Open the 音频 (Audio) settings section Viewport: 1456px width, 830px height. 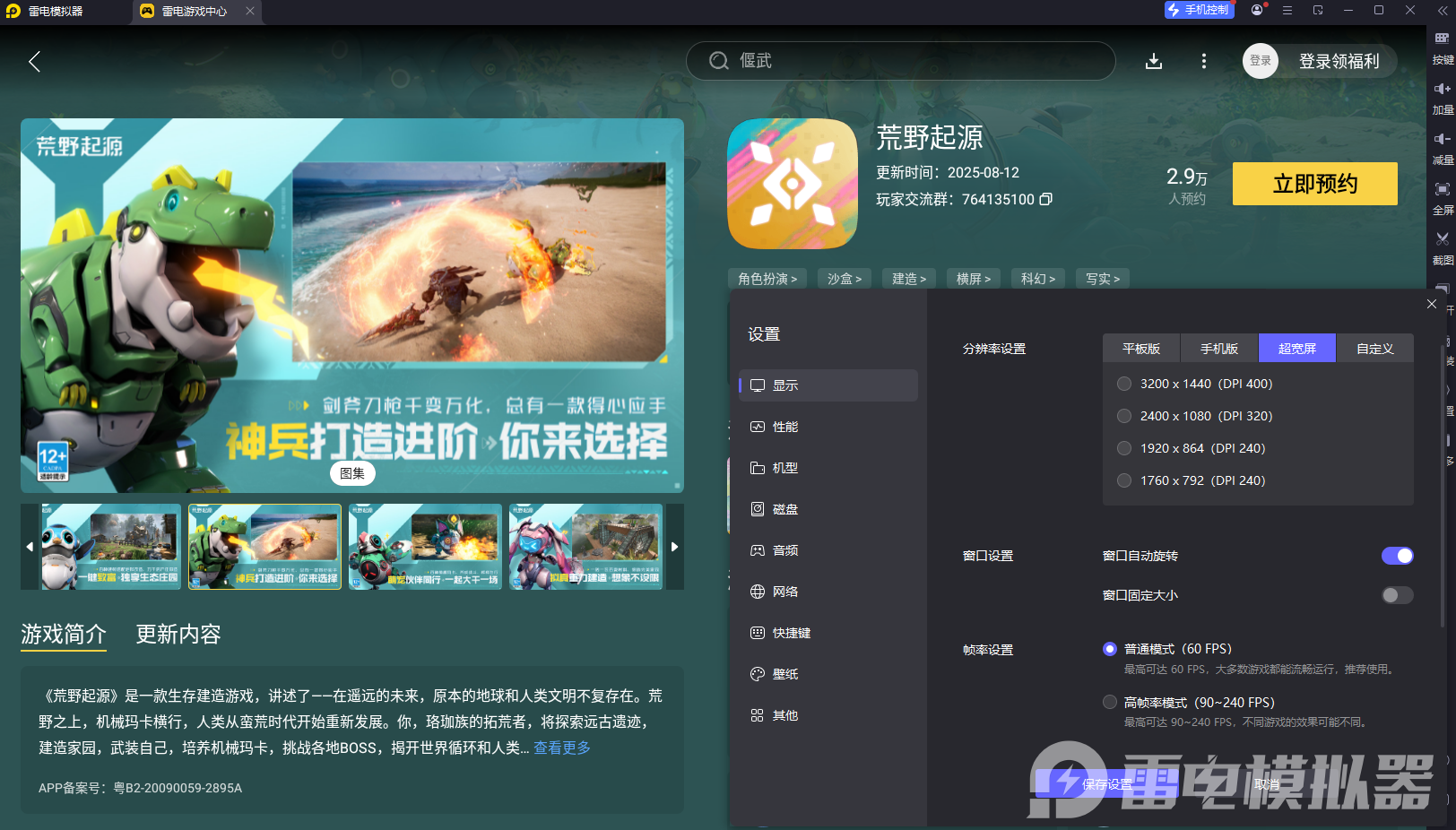tap(786, 549)
